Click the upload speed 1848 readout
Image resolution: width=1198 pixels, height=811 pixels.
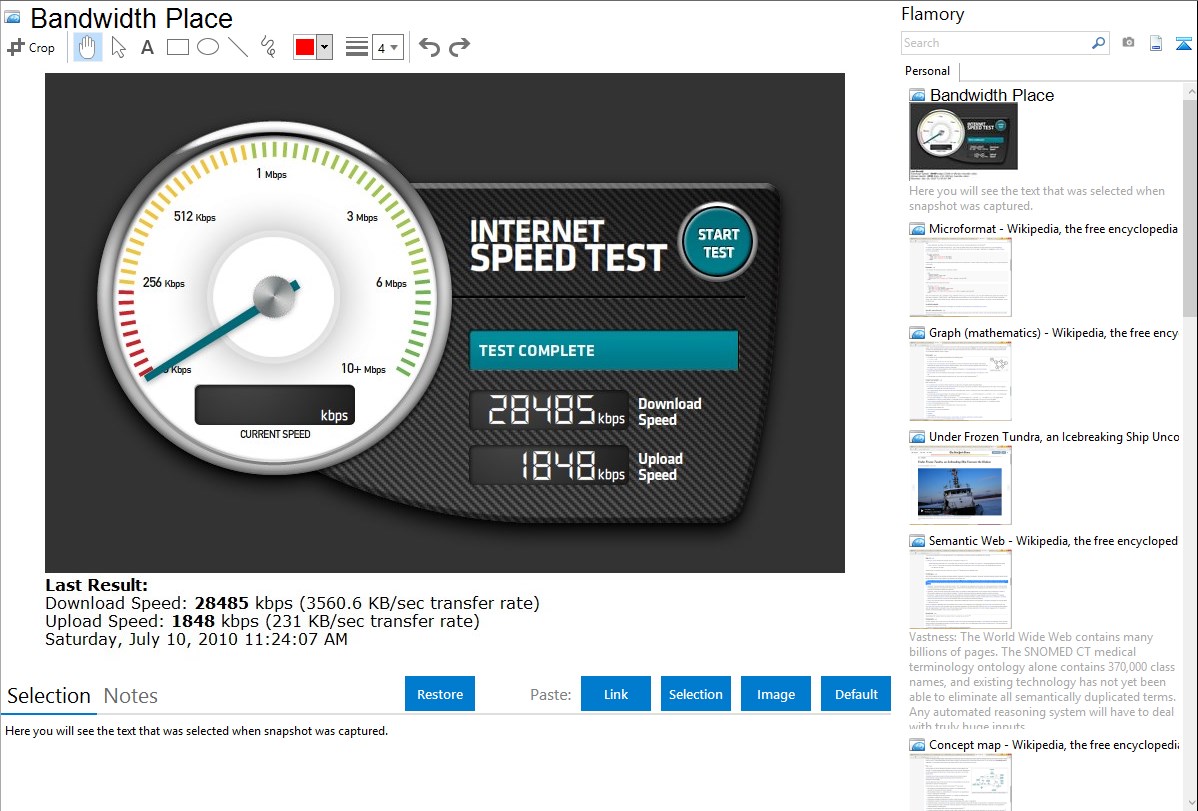point(549,466)
